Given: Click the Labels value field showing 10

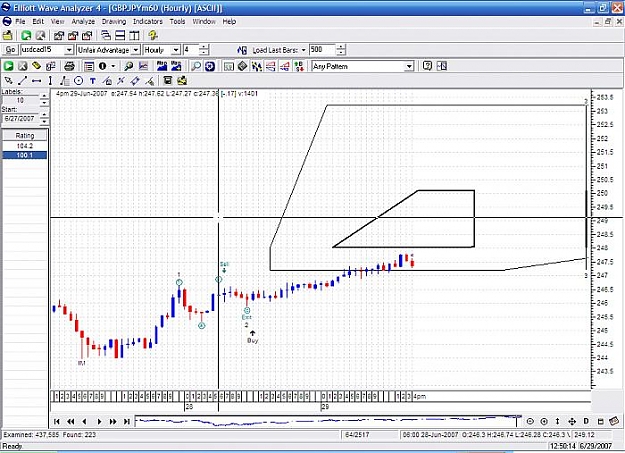Looking at the screenshot, I should pos(20,100).
